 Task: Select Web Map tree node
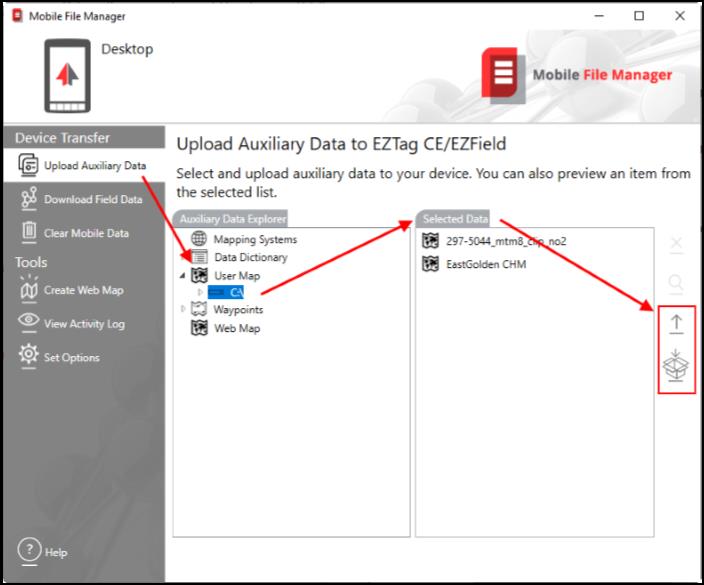(x=237, y=328)
